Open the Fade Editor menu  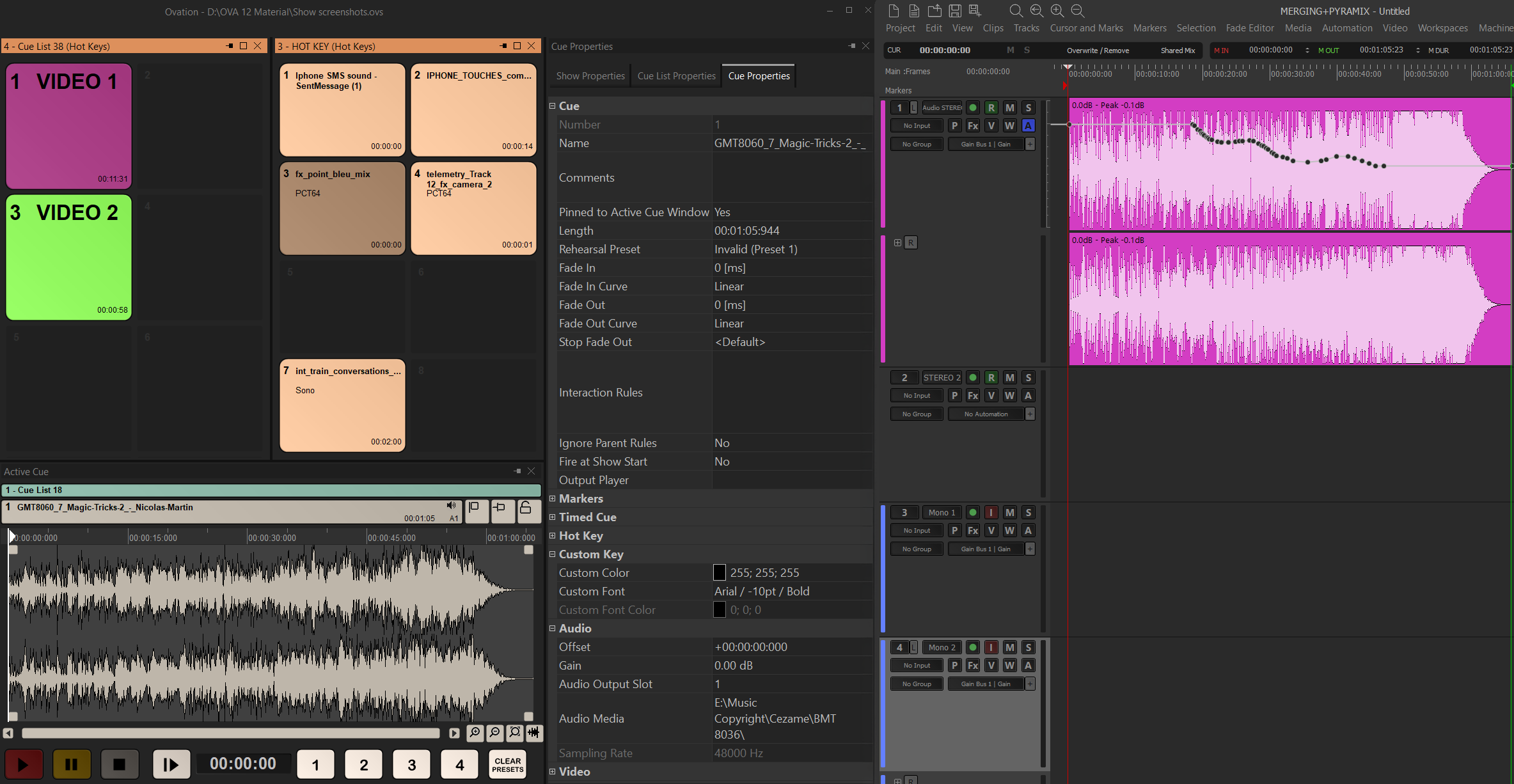pos(1249,28)
